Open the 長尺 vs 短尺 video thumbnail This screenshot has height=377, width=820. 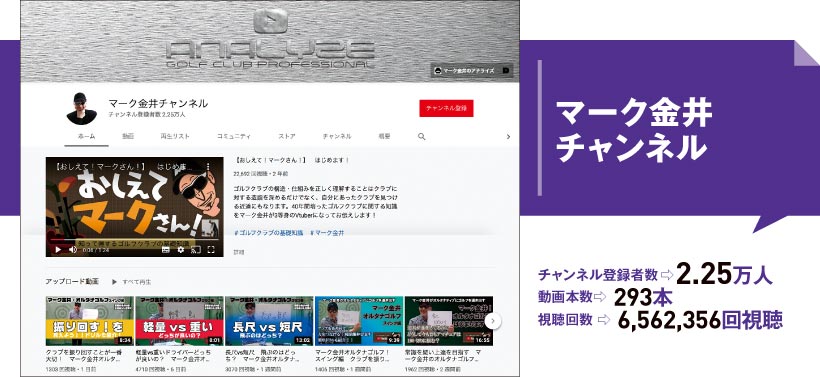click(269, 321)
